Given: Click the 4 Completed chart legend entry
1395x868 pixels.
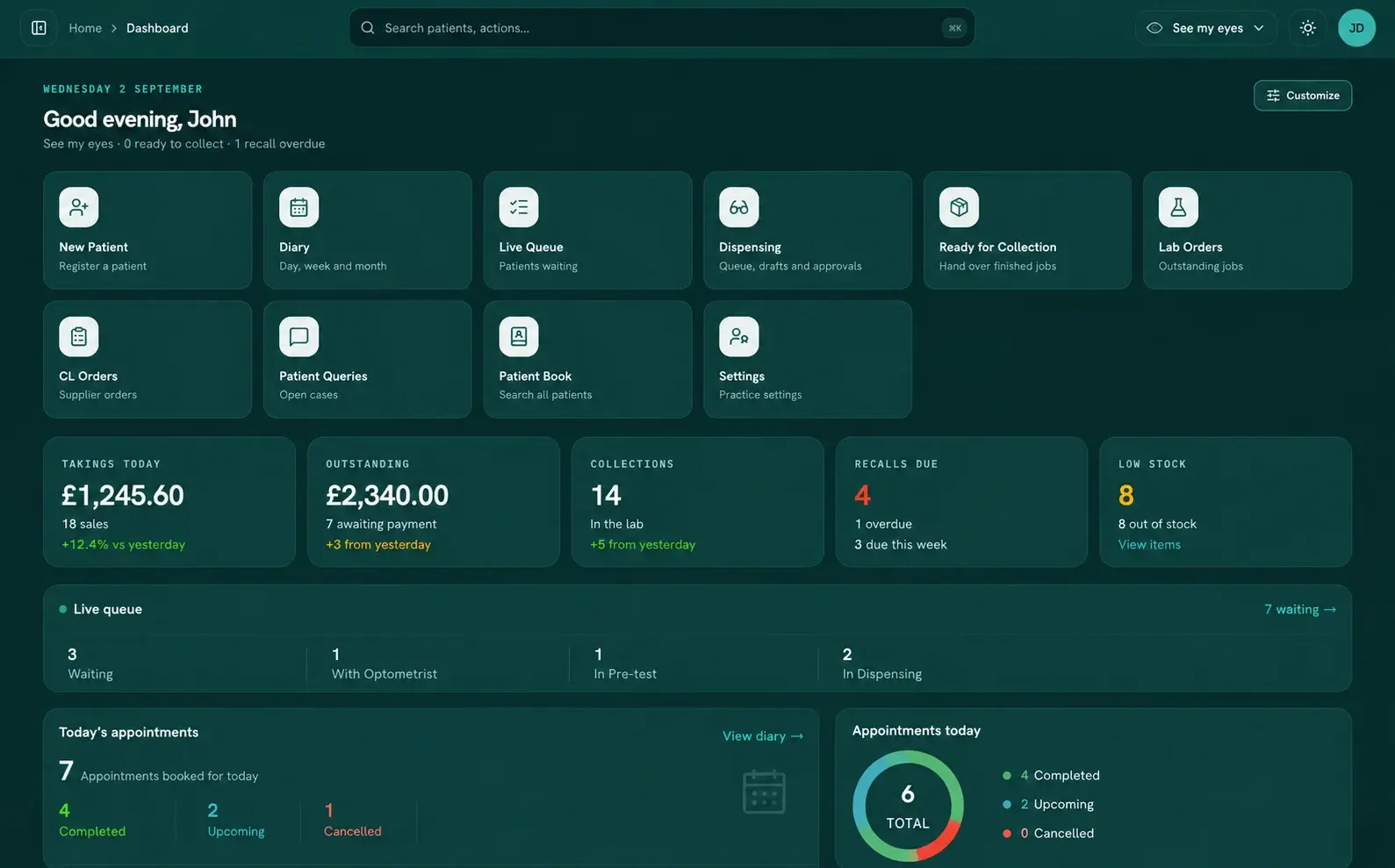Looking at the screenshot, I should pyautogui.click(x=1052, y=776).
